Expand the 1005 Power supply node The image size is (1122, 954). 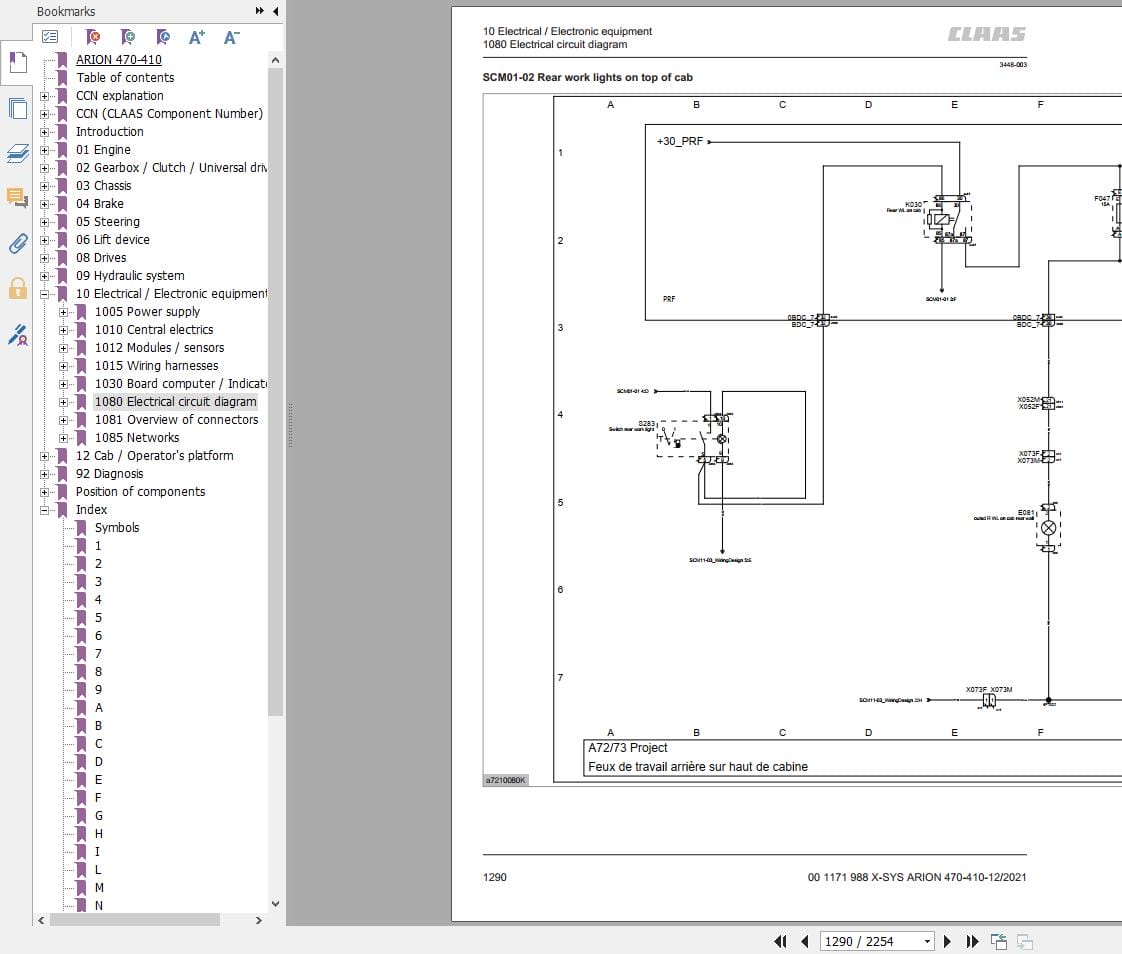(63, 312)
